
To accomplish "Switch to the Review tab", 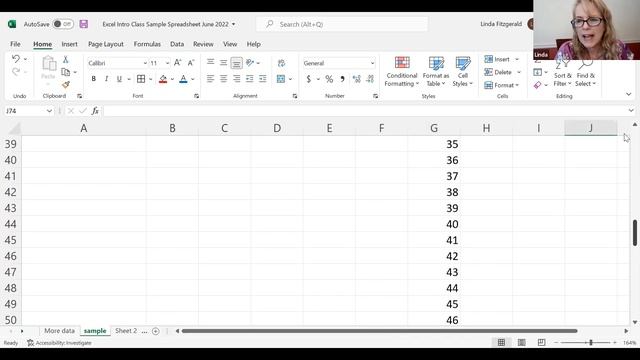I will 203,44.
